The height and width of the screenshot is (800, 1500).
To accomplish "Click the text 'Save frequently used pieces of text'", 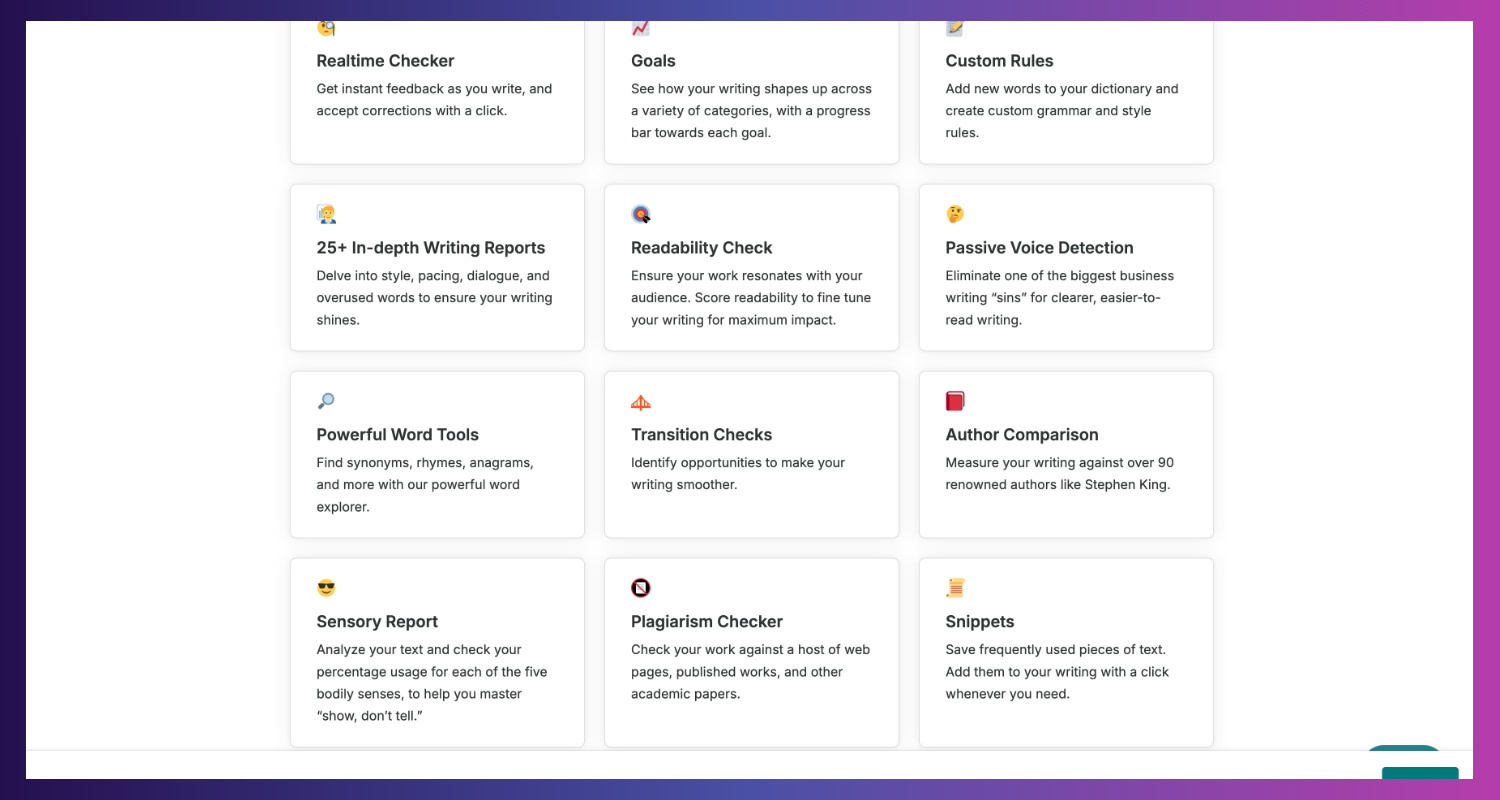I will coord(1054,650).
